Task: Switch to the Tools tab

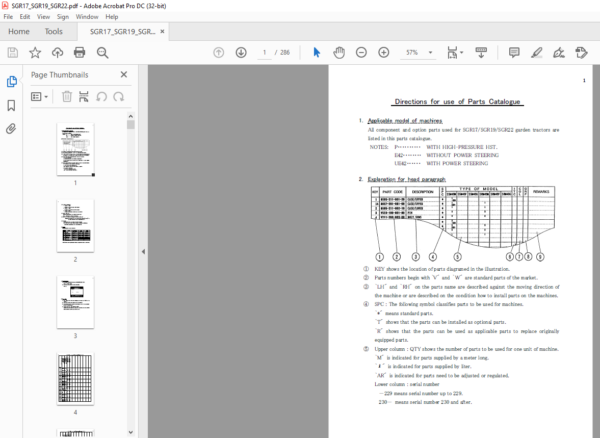Action: point(54,31)
